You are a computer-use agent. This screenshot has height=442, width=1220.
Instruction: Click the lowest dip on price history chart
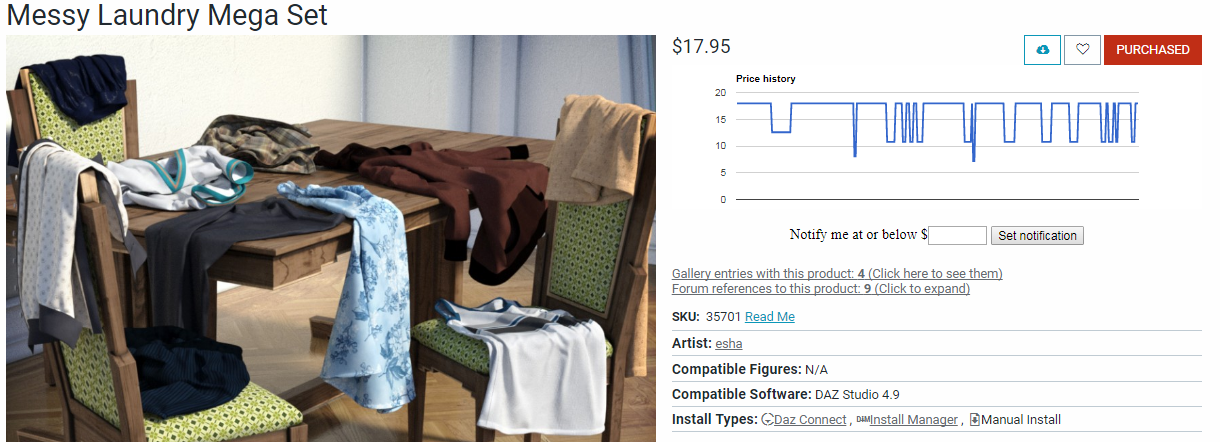973,160
